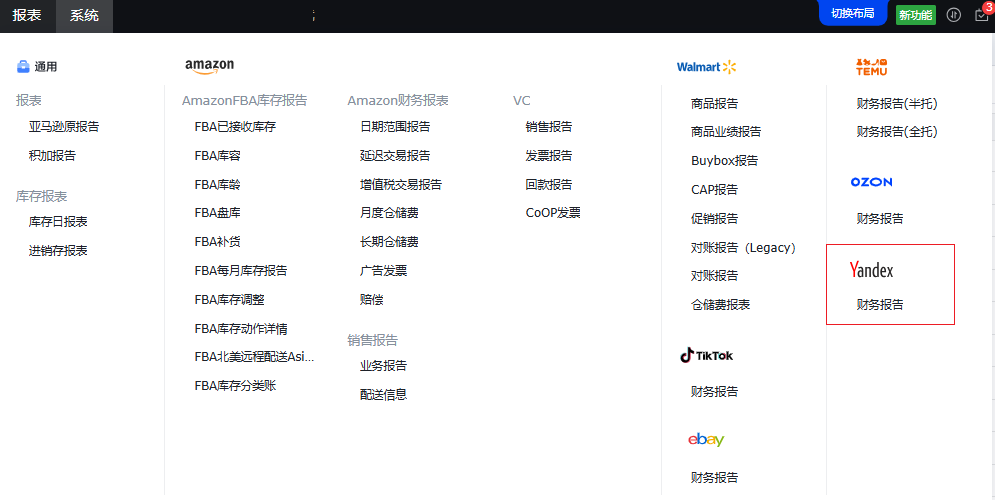Open VC 回款报告
The height and width of the screenshot is (500, 995).
549,185
